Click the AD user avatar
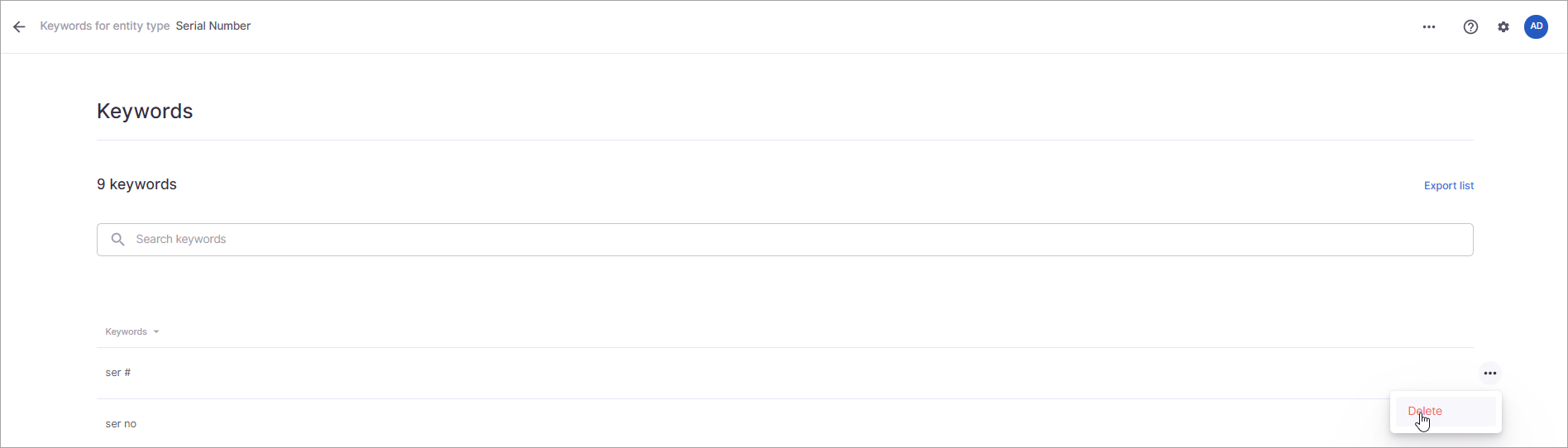The width and height of the screenshot is (1568, 448). [1536, 26]
